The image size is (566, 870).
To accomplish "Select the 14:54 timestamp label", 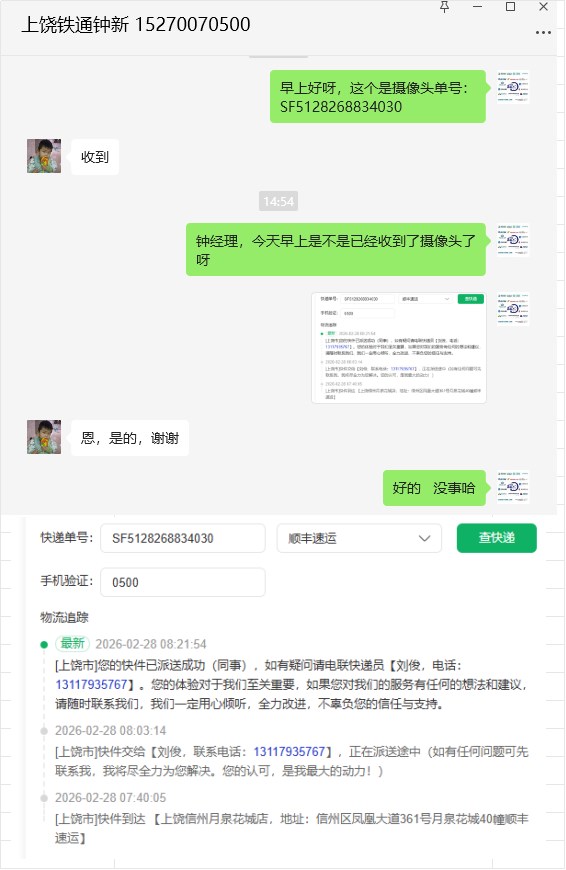I will pyautogui.click(x=279, y=201).
